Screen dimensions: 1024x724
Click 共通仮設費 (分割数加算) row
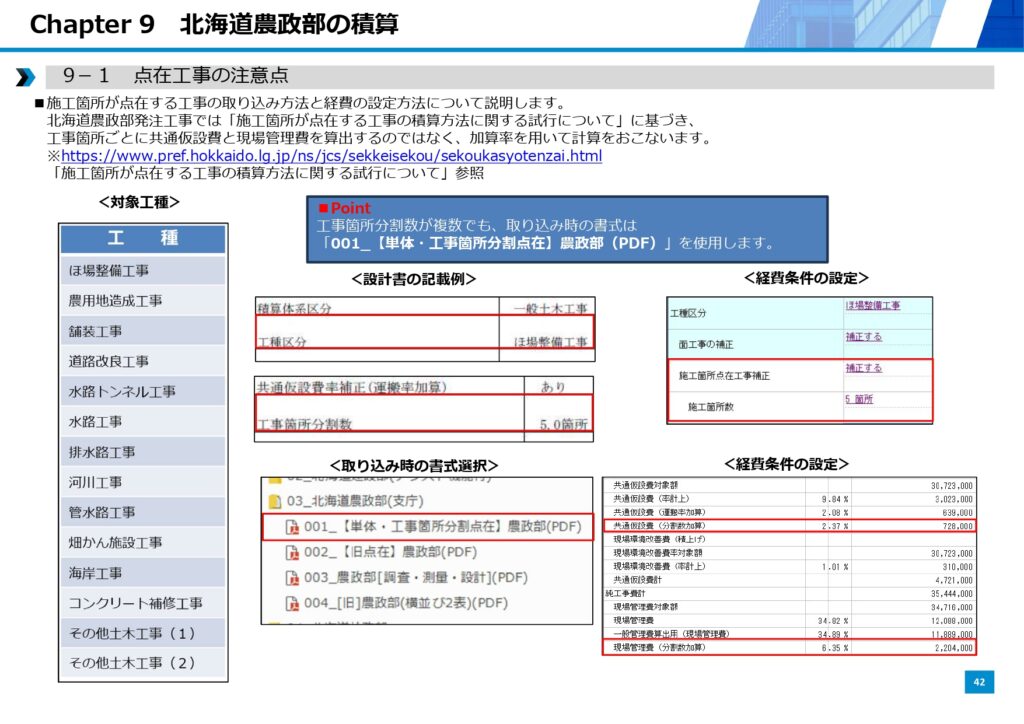pyautogui.click(x=789, y=525)
